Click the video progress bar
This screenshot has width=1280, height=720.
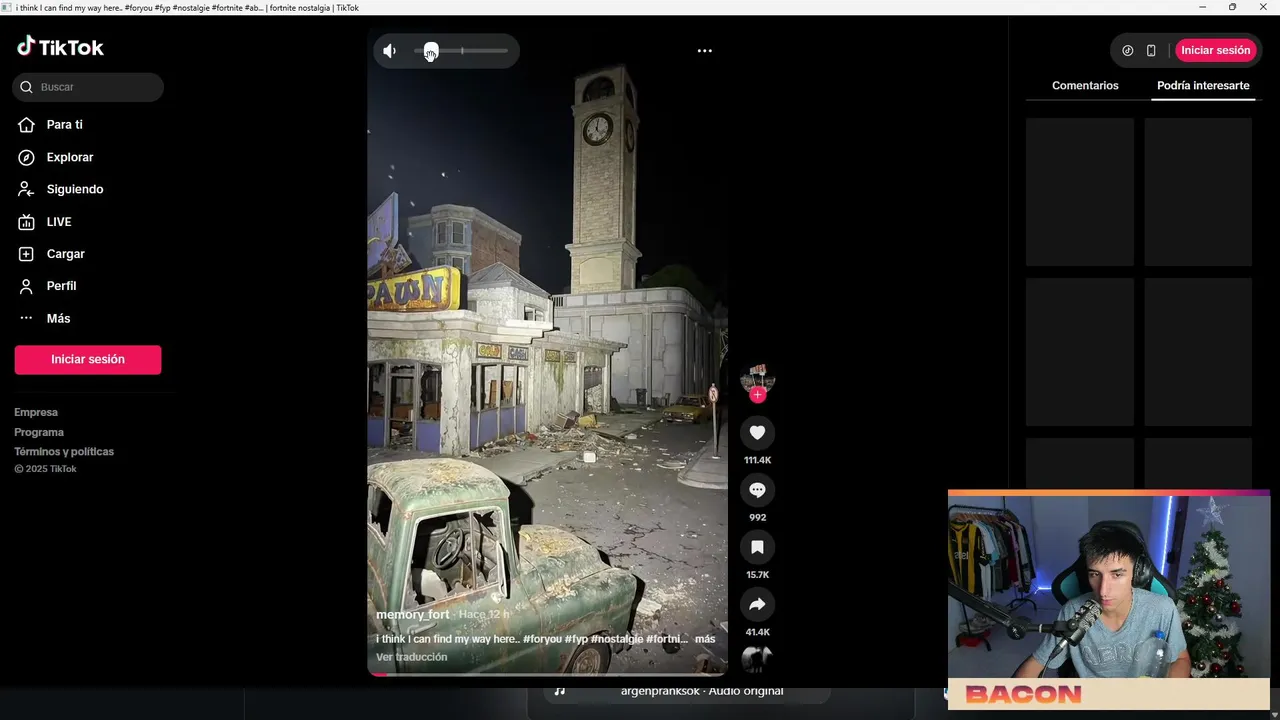(548, 674)
